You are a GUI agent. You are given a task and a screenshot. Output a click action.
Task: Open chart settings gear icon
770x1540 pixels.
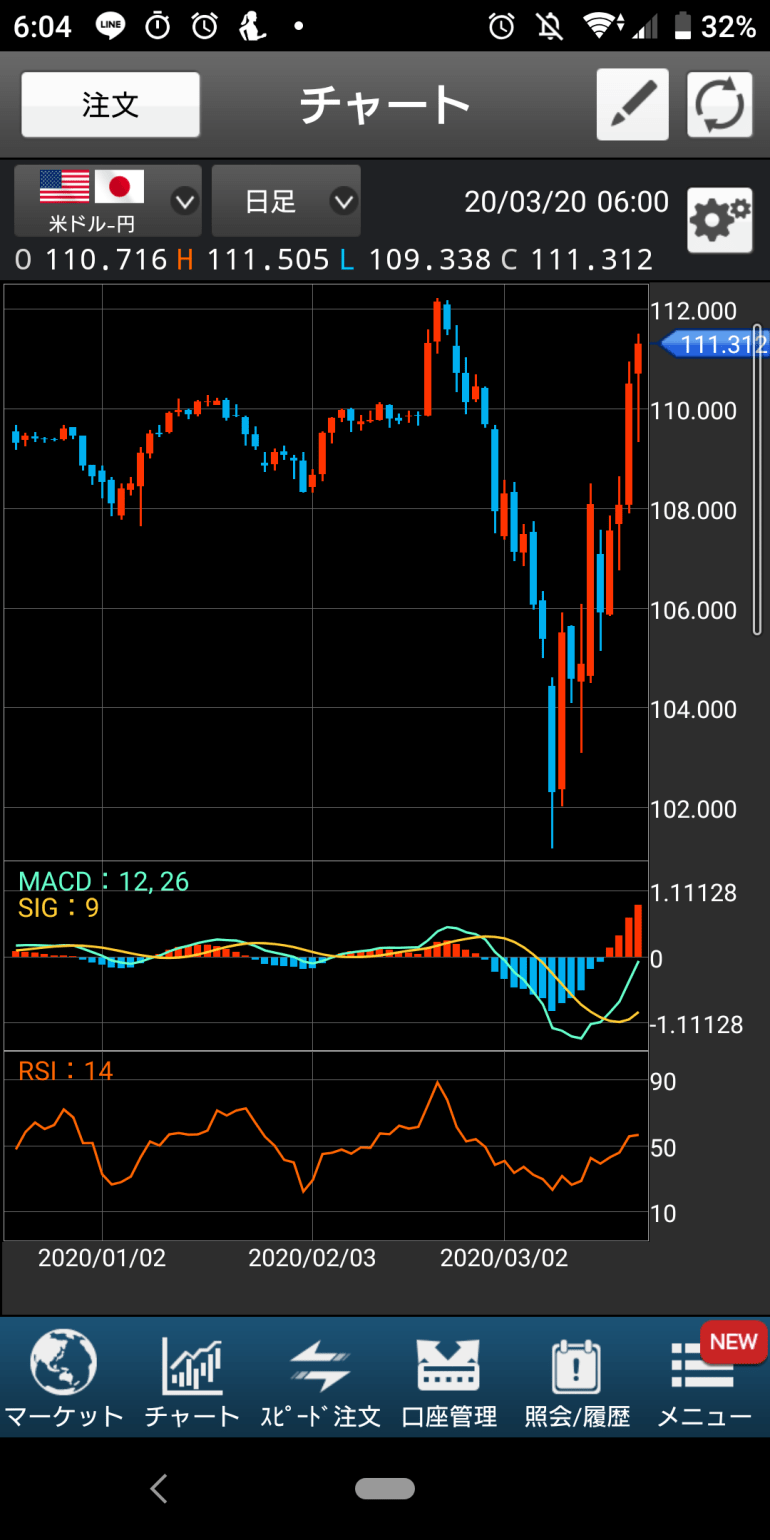click(x=719, y=220)
